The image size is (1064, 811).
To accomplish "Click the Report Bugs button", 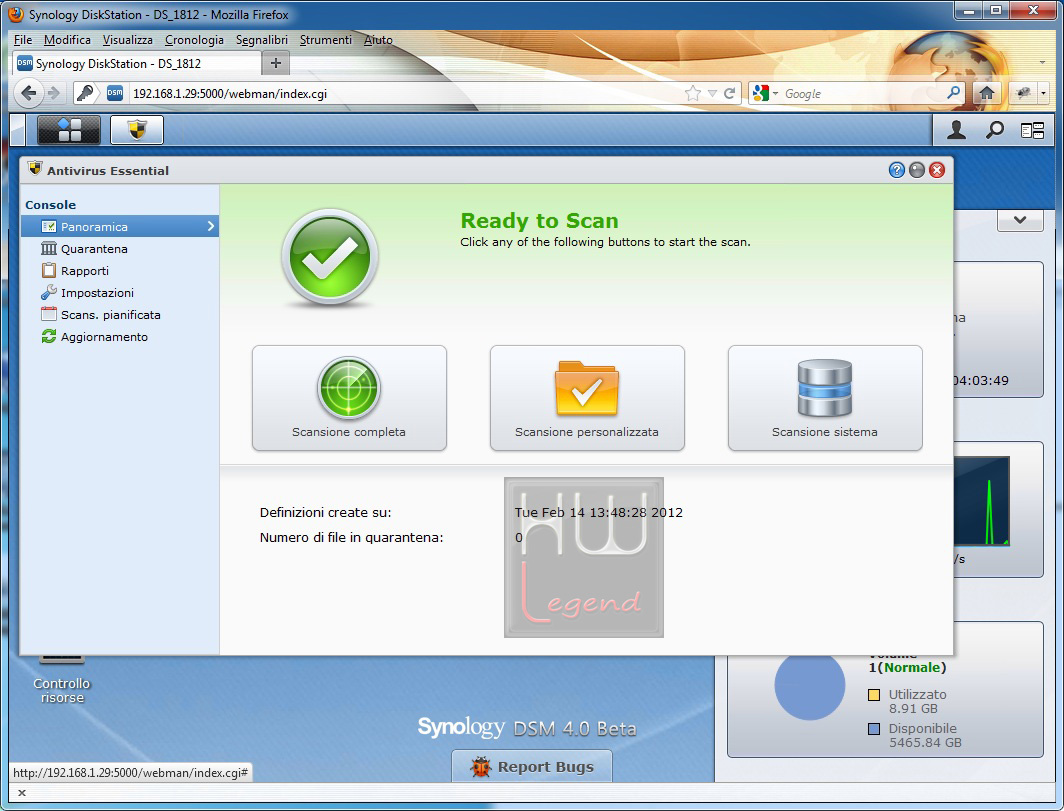I will [x=532, y=766].
